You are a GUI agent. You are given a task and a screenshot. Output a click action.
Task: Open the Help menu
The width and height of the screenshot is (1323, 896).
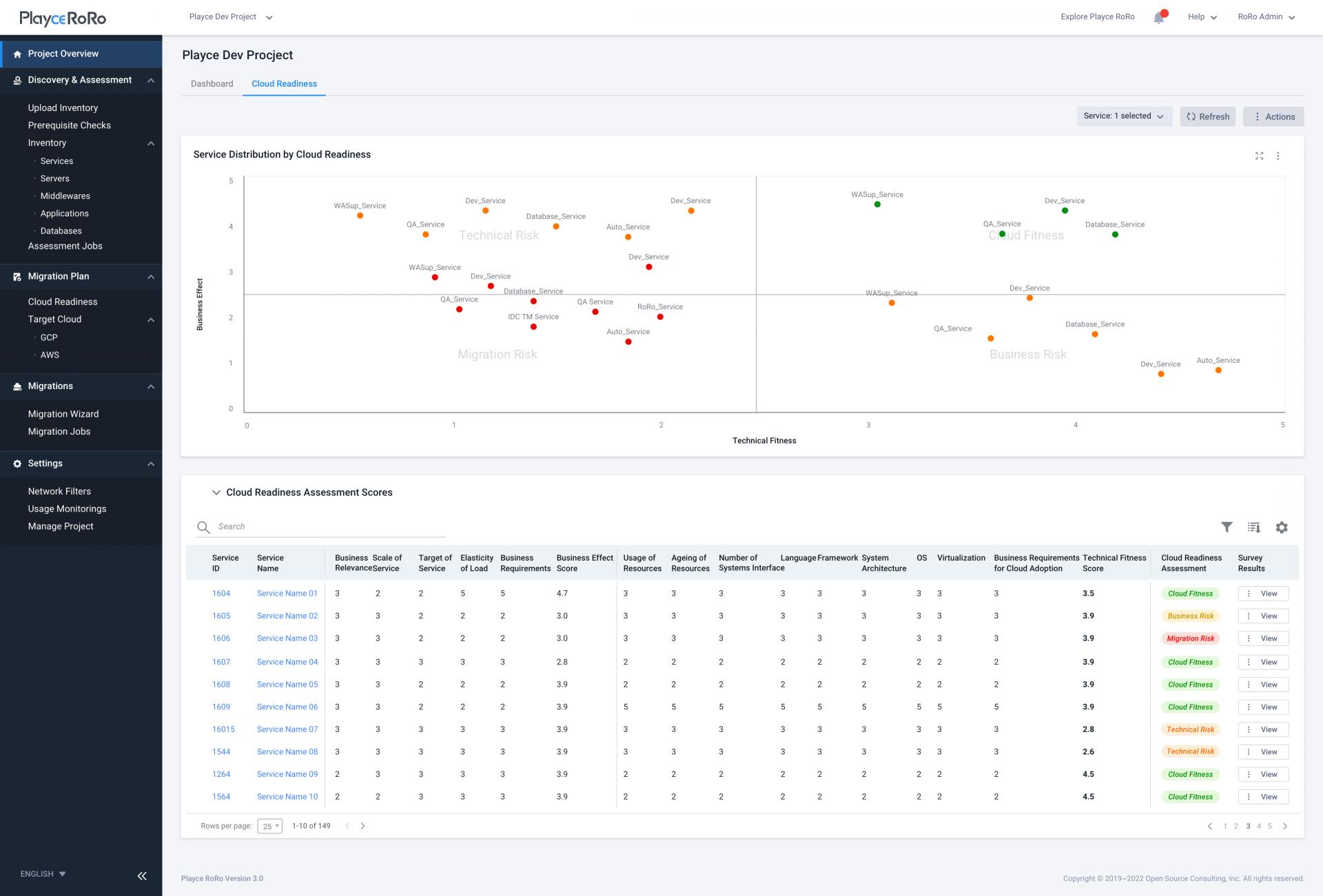(x=1202, y=17)
